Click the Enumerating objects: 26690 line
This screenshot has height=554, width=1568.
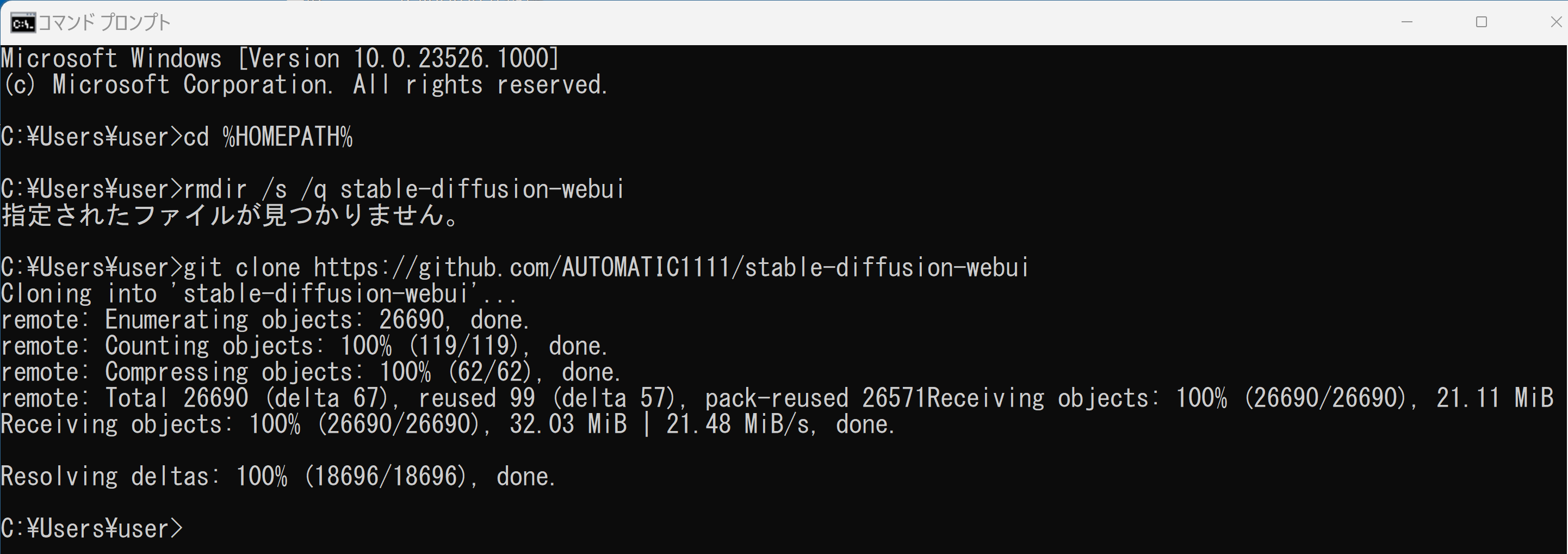265,319
